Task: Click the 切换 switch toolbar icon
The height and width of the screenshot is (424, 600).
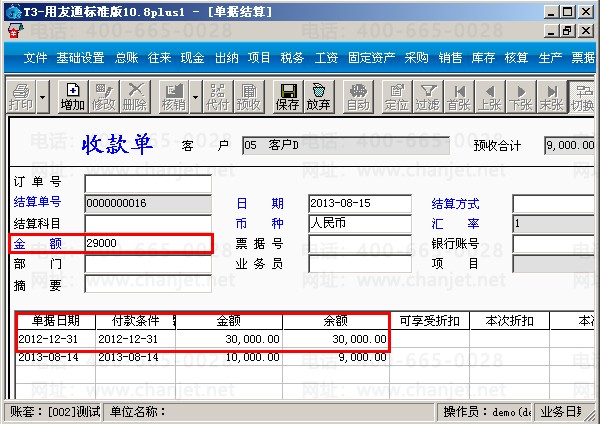Action: pos(582,97)
